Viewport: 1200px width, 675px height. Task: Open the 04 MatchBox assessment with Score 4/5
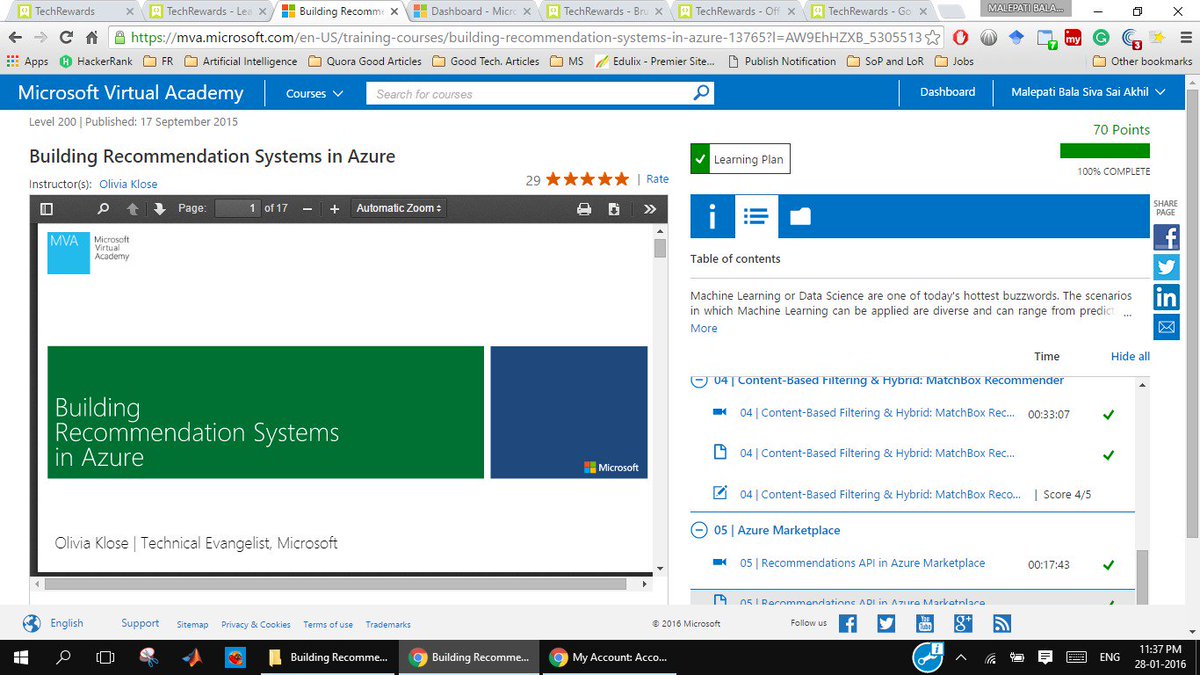[880, 494]
